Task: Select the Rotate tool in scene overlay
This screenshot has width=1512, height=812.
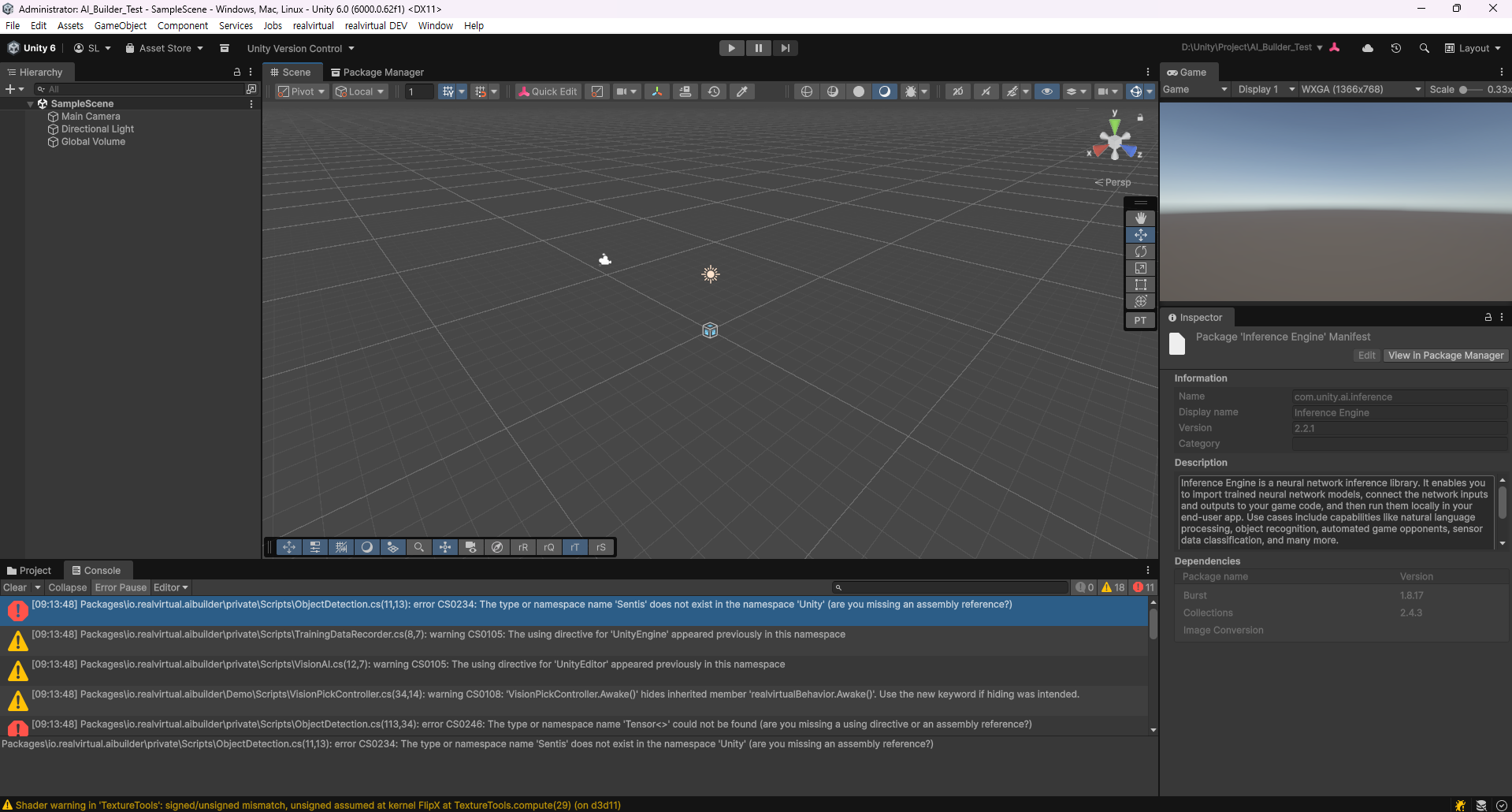Action: click(1140, 251)
